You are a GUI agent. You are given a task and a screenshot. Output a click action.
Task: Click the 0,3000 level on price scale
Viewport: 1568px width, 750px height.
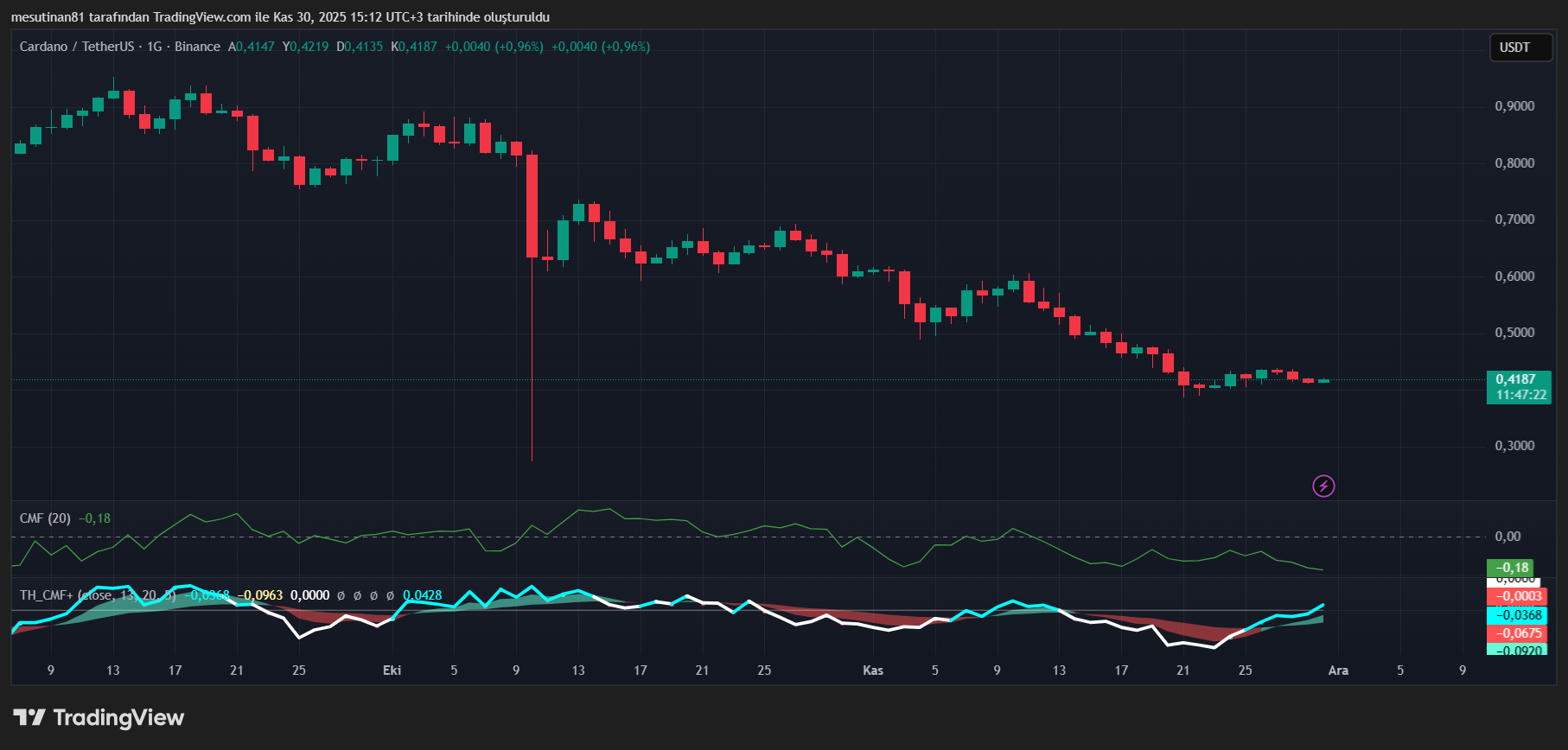(1514, 446)
